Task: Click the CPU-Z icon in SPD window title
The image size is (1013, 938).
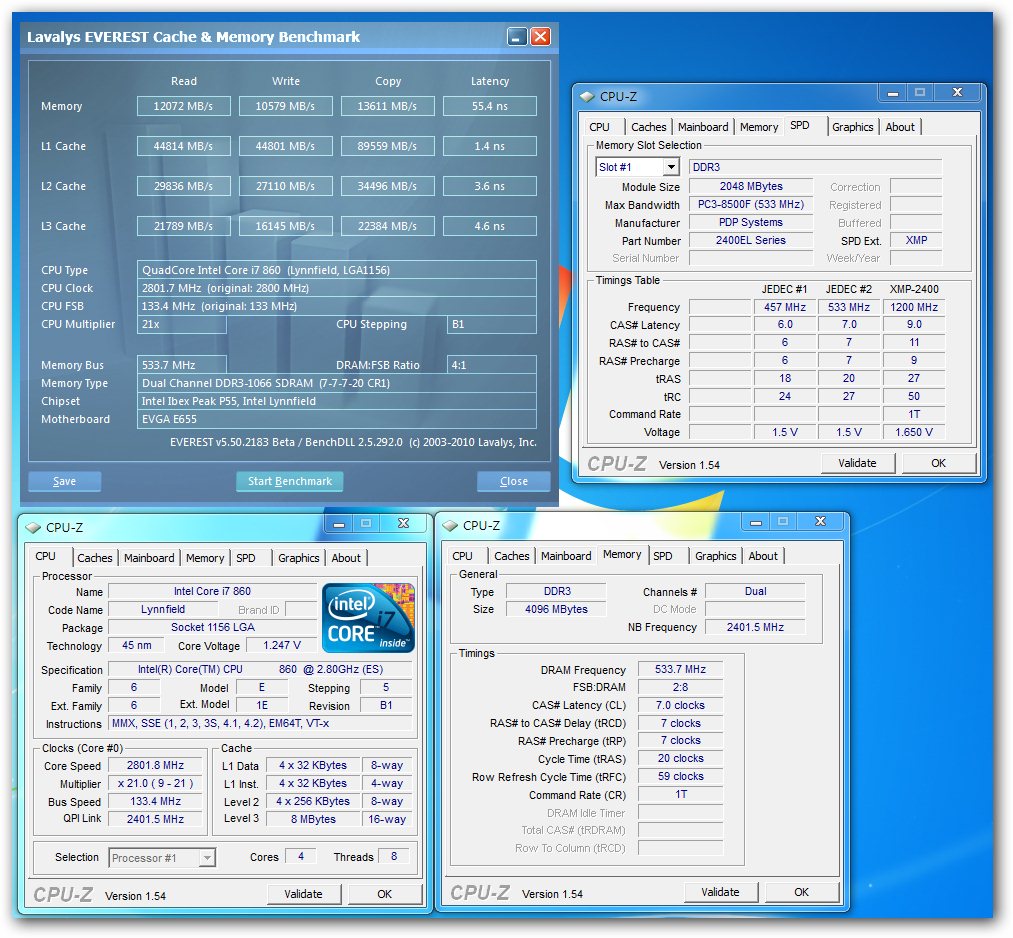Action: pyautogui.click(x=586, y=96)
